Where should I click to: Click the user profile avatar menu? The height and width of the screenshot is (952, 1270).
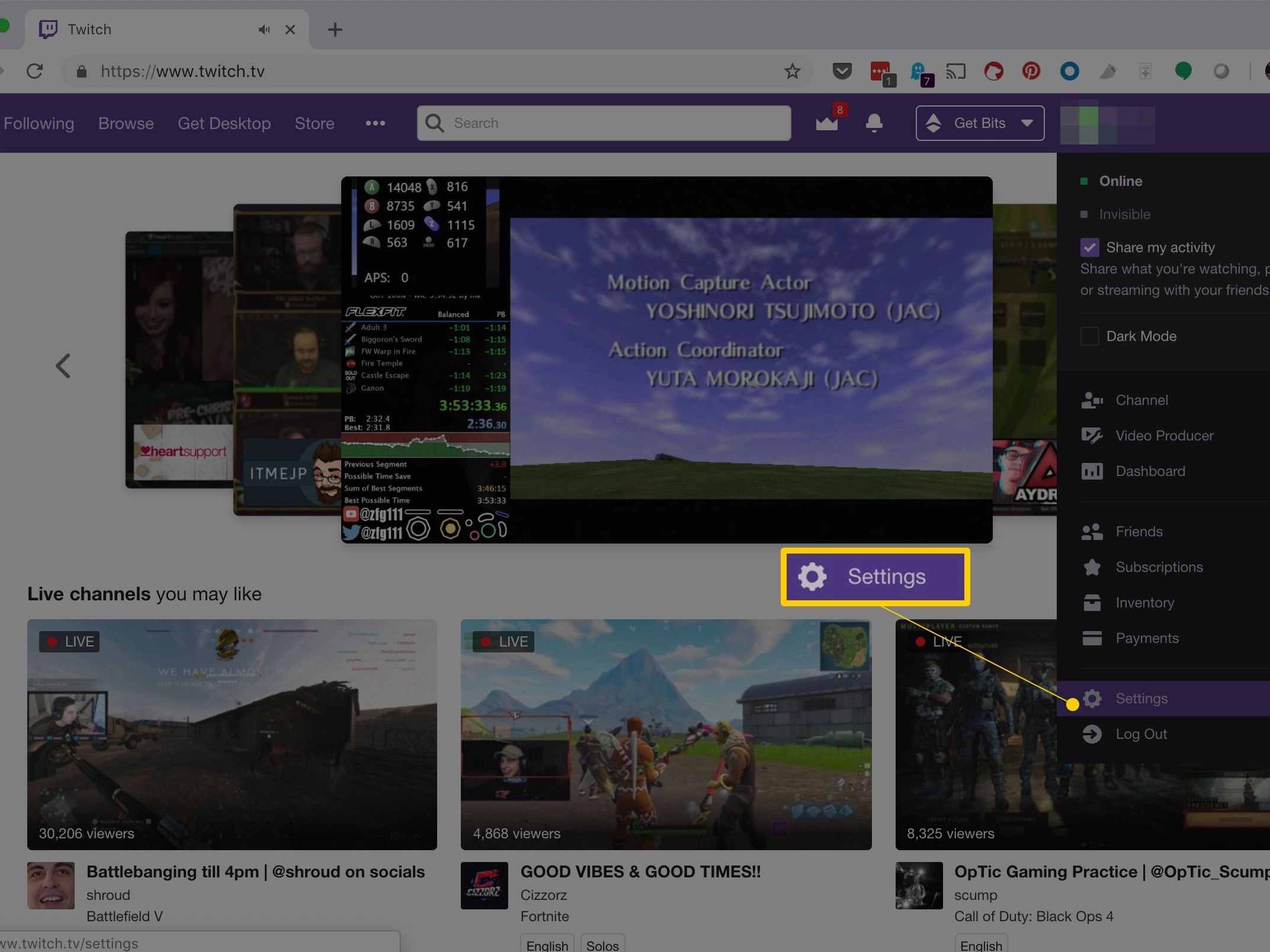pos(1107,124)
